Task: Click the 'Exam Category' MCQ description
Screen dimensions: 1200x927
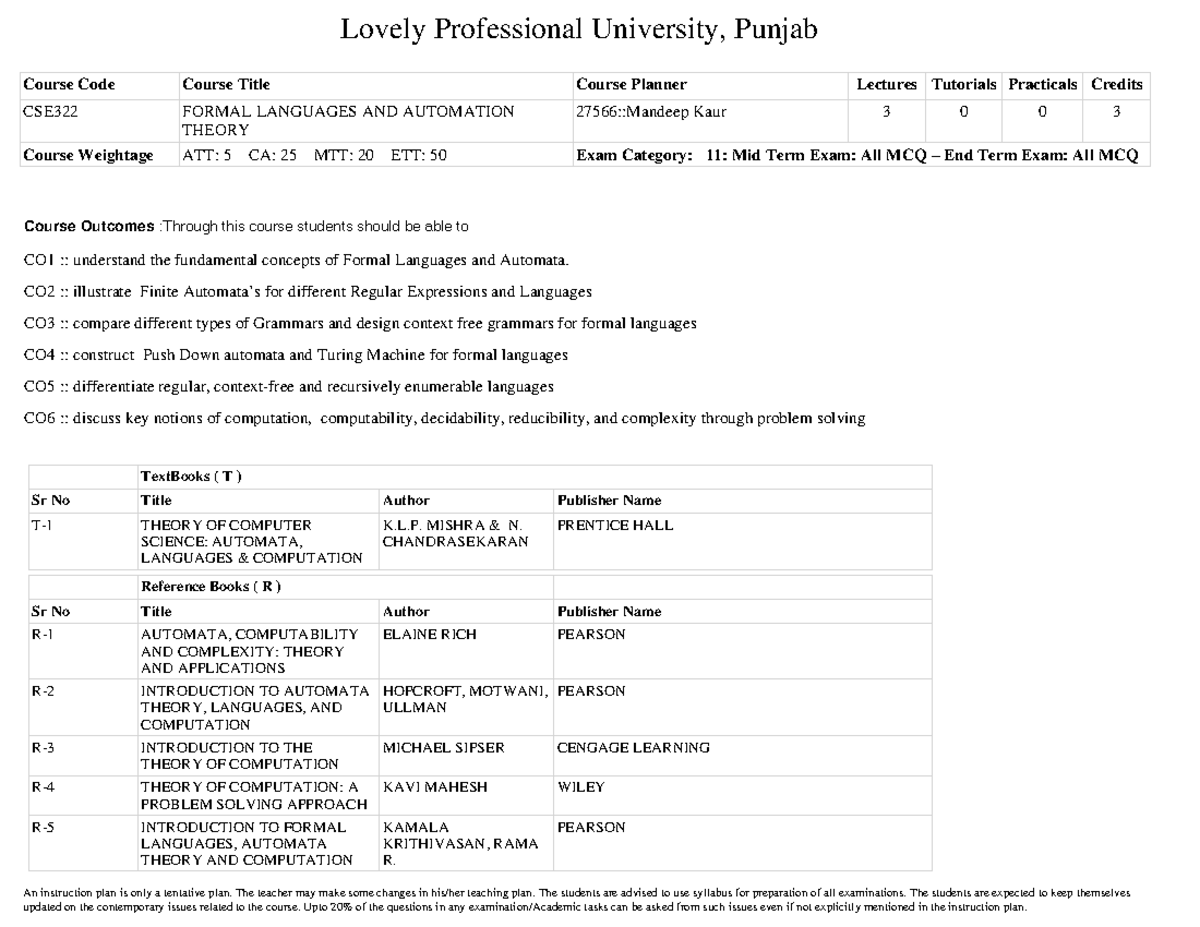Action: tap(858, 155)
